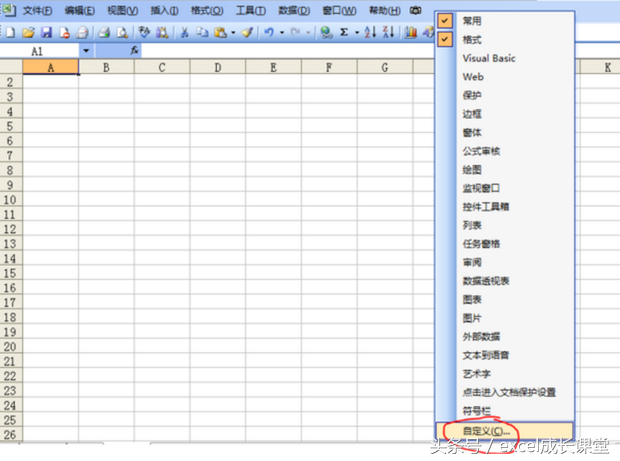The image size is (620, 461).
Task: Open the Undo history dropdown arrow
Action: coord(282,32)
